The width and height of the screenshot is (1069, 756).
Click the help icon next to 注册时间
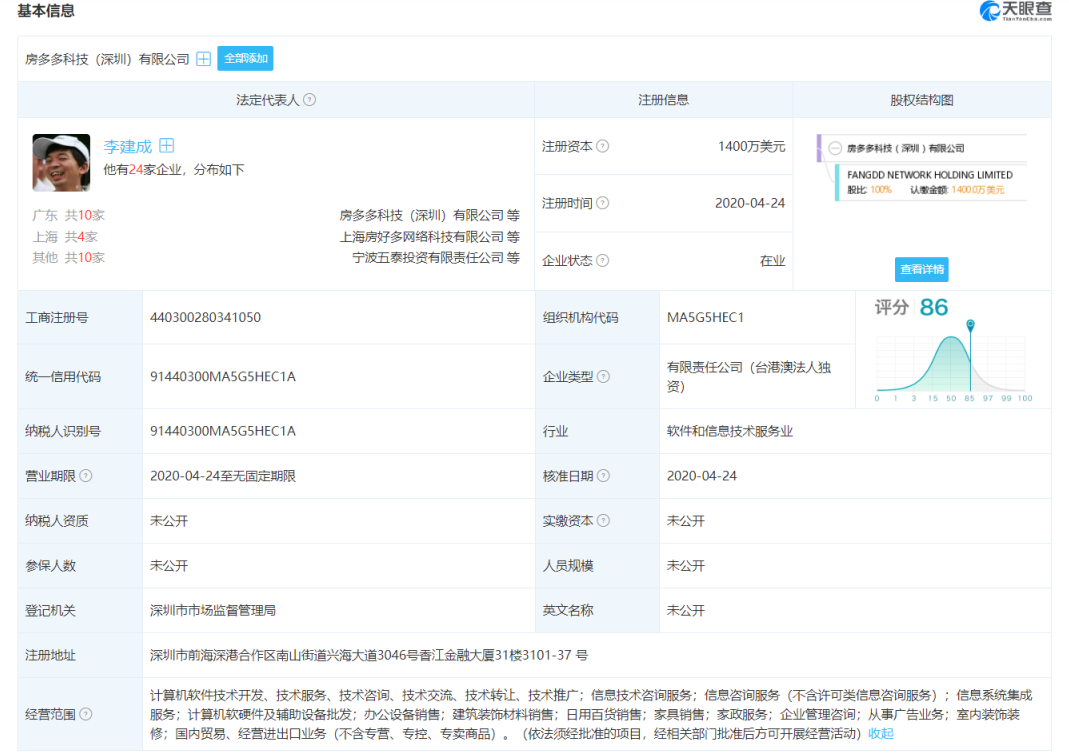[x=601, y=203]
